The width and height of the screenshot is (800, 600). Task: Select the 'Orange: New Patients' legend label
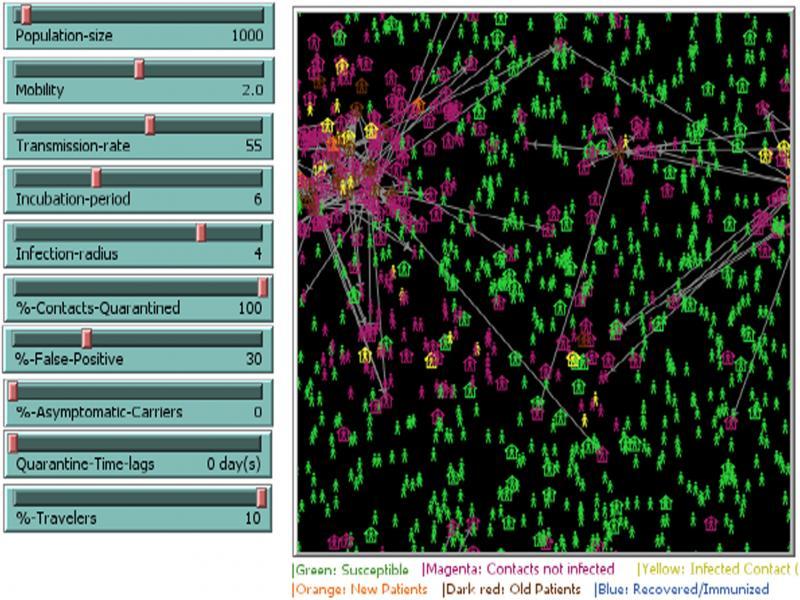click(x=359, y=589)
